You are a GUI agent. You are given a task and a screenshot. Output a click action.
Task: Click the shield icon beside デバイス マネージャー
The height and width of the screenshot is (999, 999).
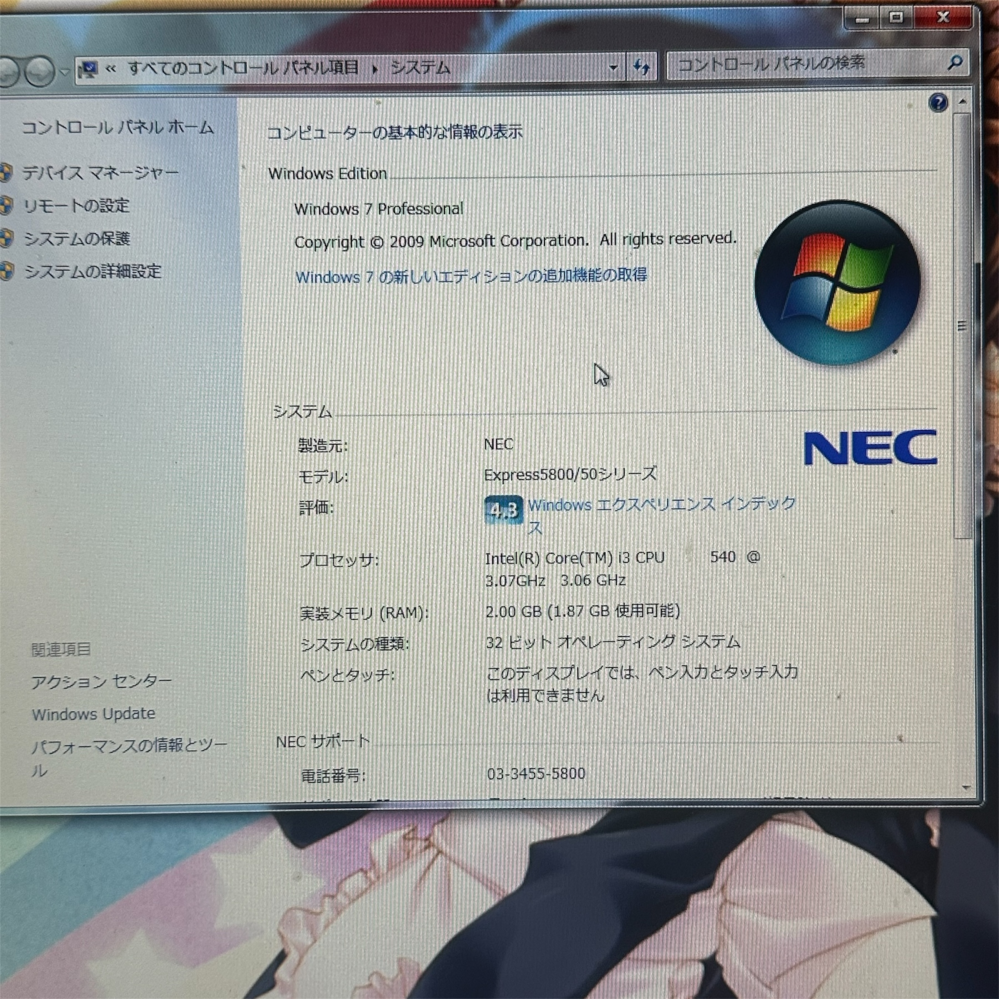click(6, 173)
